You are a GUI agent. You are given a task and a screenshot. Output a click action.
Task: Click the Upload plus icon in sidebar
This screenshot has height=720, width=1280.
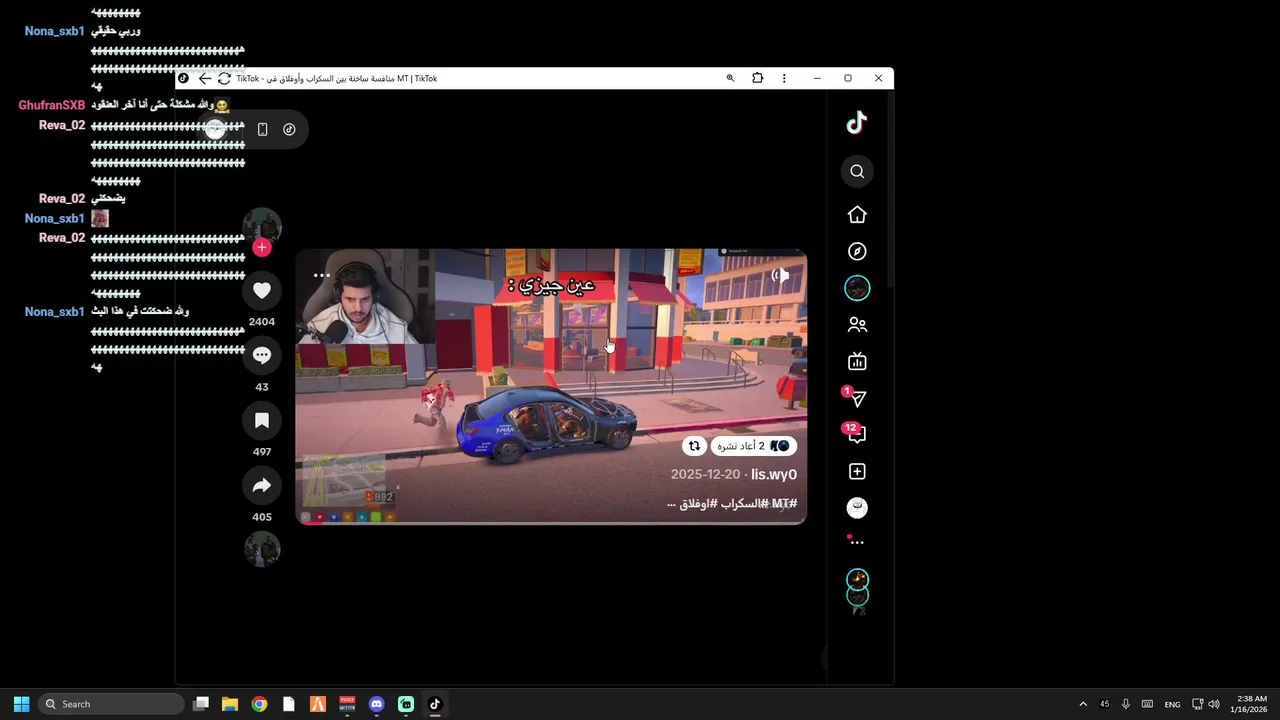(x=857, y=471)
